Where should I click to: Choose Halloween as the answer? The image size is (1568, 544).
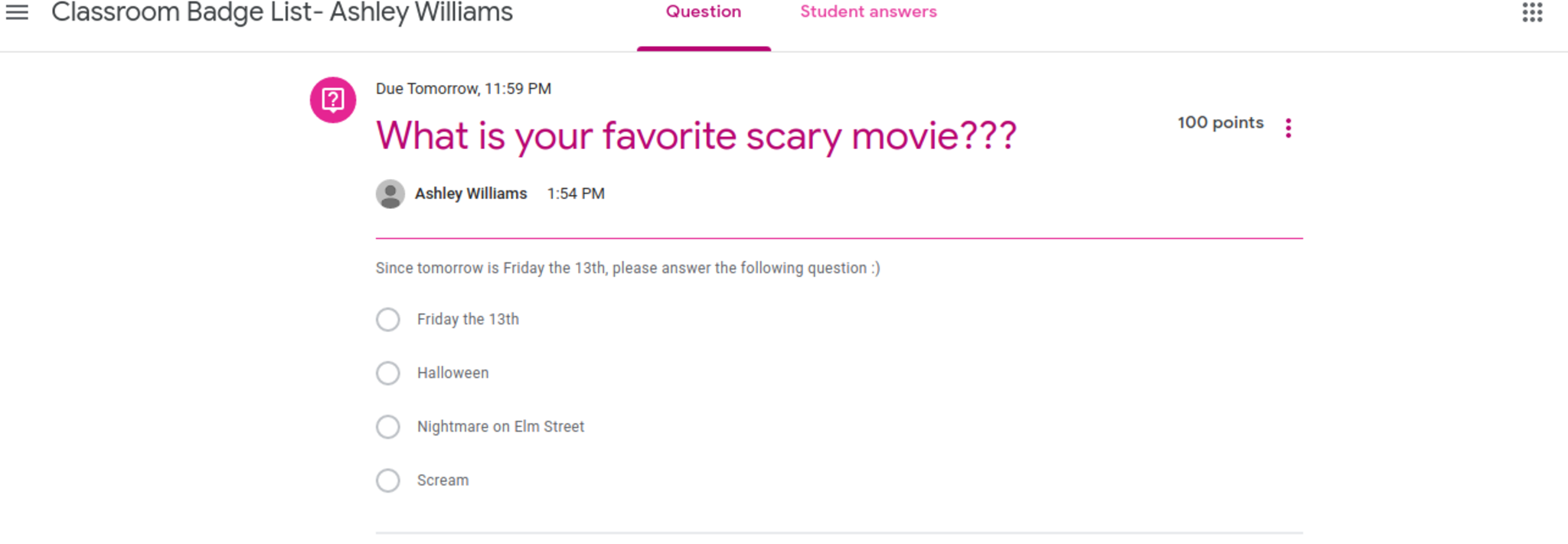388,373
